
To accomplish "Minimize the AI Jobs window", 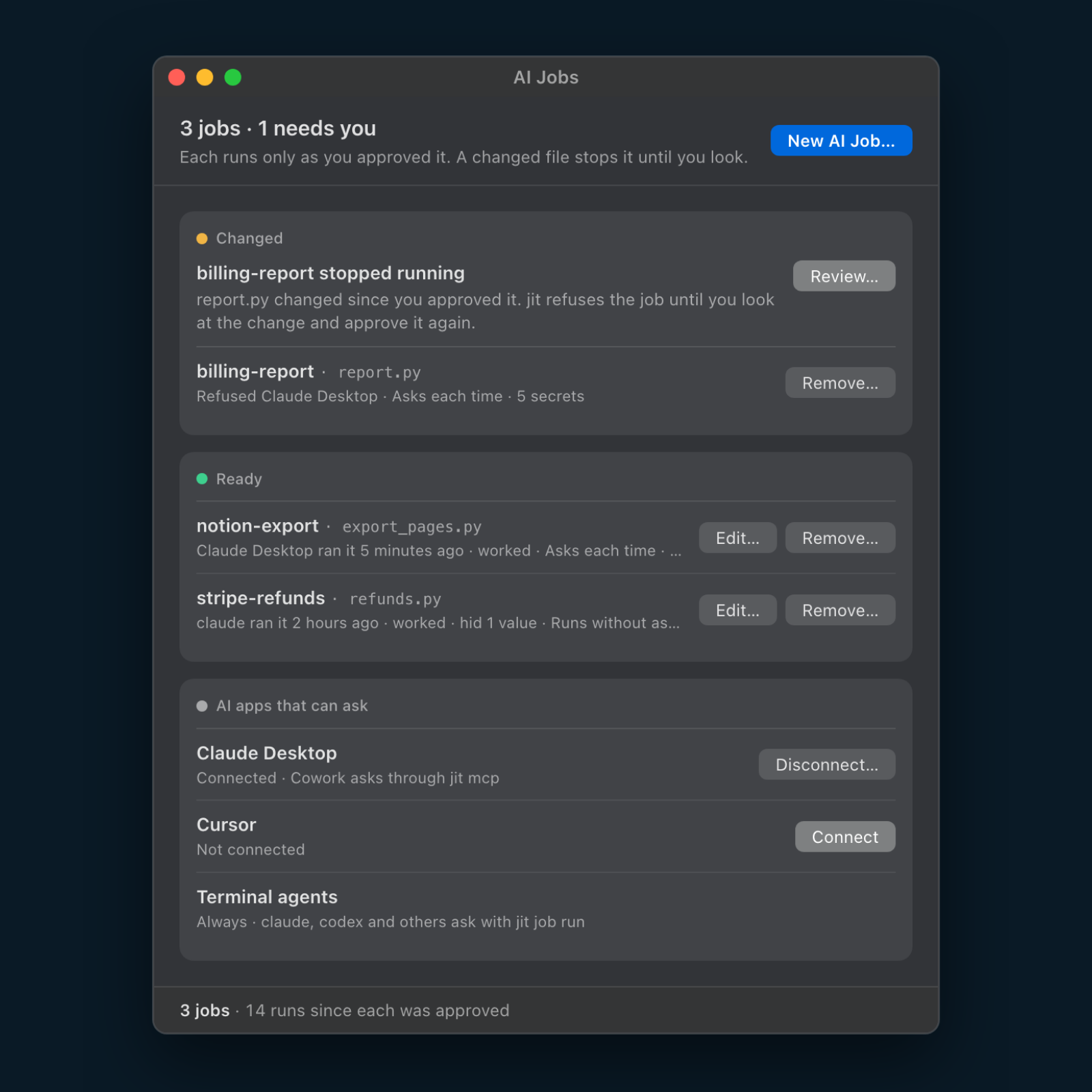I will click(x=205, y=78).
